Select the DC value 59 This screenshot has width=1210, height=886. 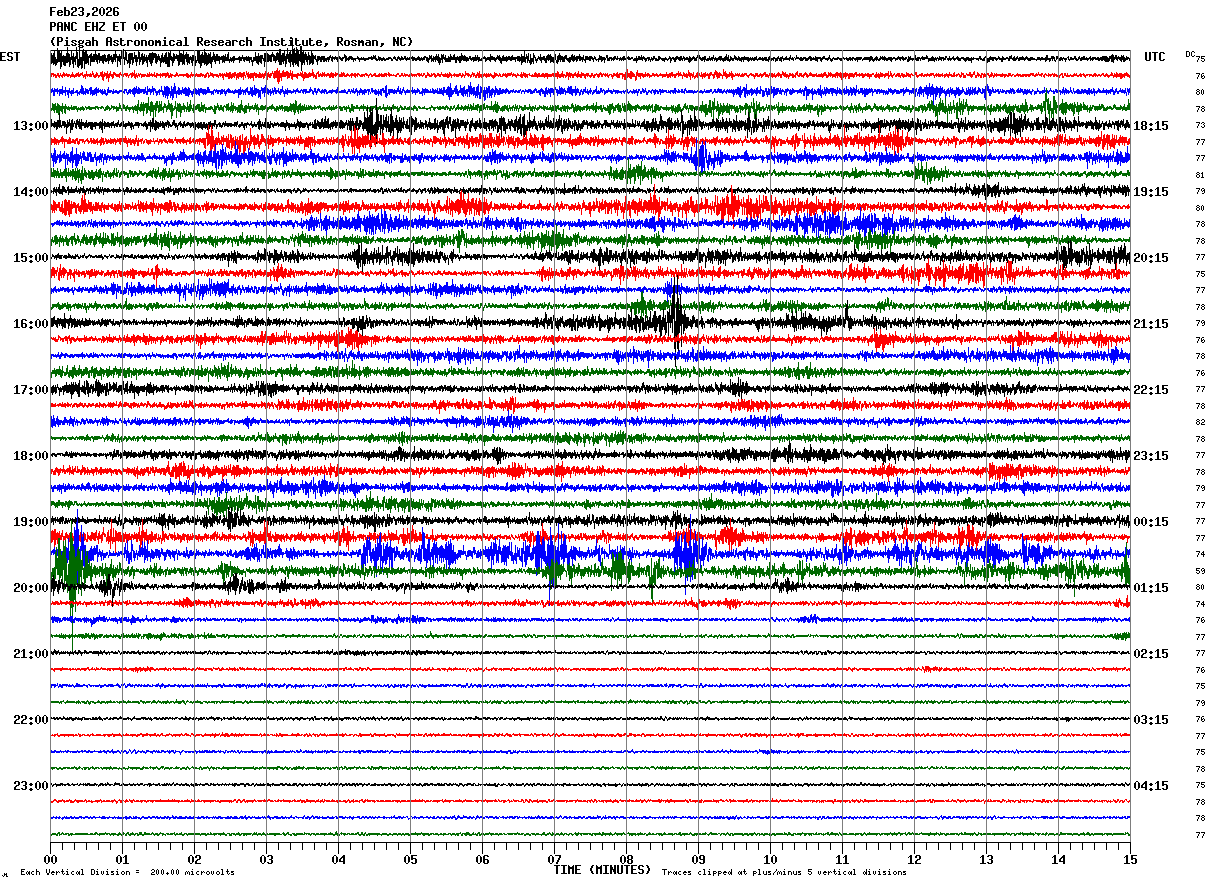1200,571
